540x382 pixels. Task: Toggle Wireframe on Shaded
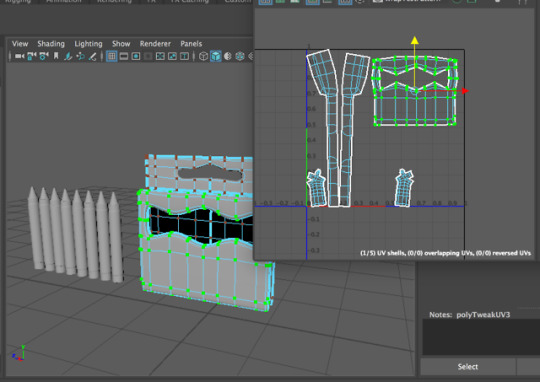tap(240, 56)
